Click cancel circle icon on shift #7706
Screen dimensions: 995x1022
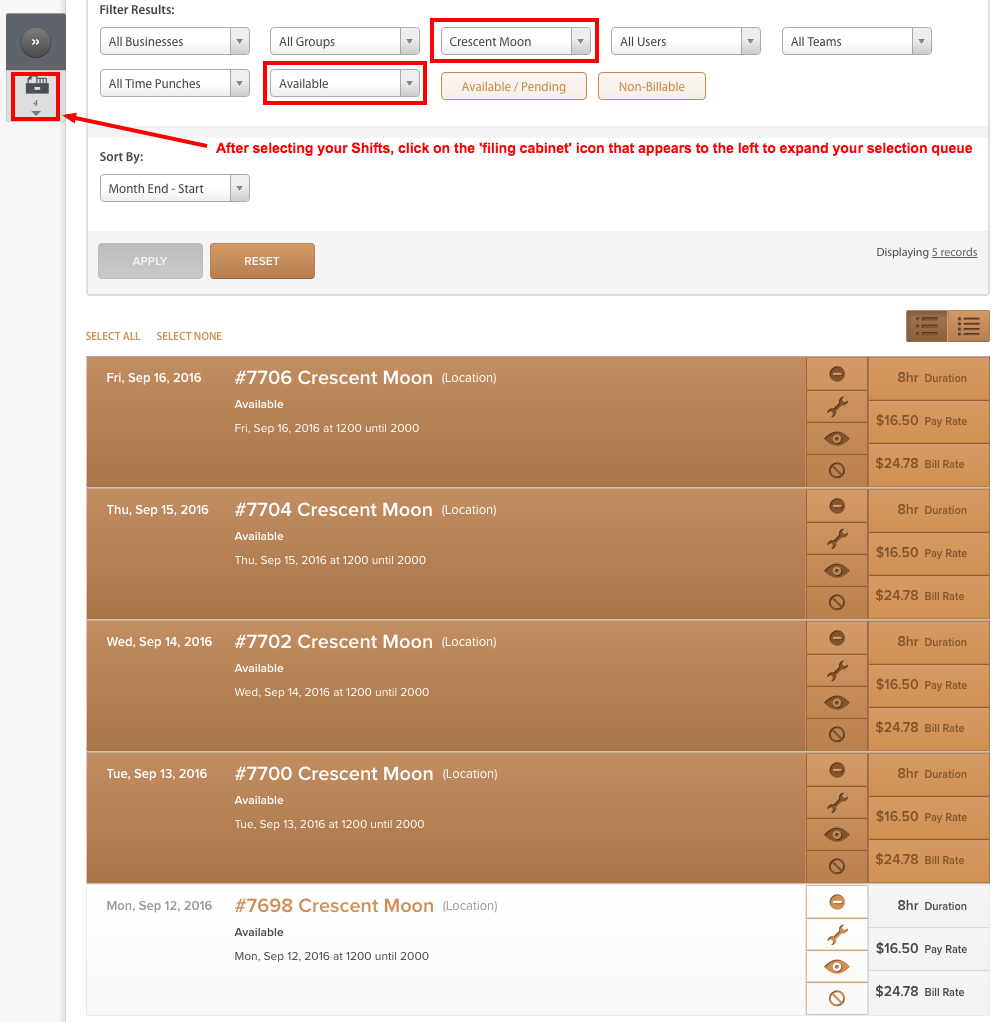coord(837,470)
